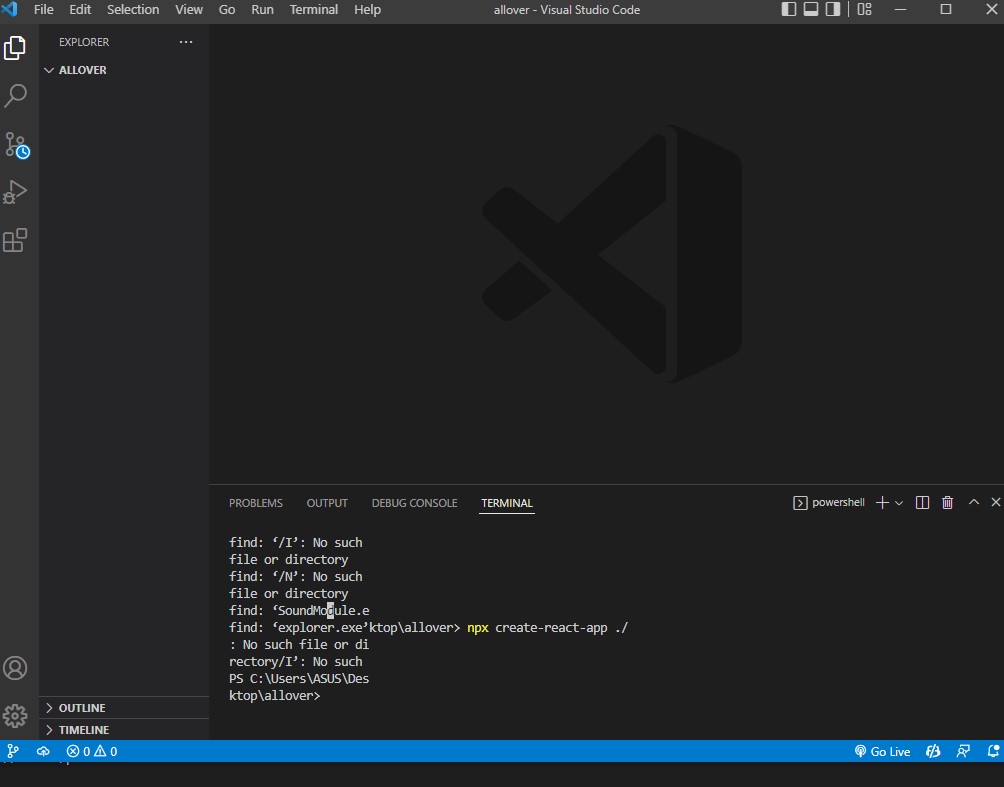This screenshot has width=1004, height=787.
Task: Open the View menu
Action: 189,10
